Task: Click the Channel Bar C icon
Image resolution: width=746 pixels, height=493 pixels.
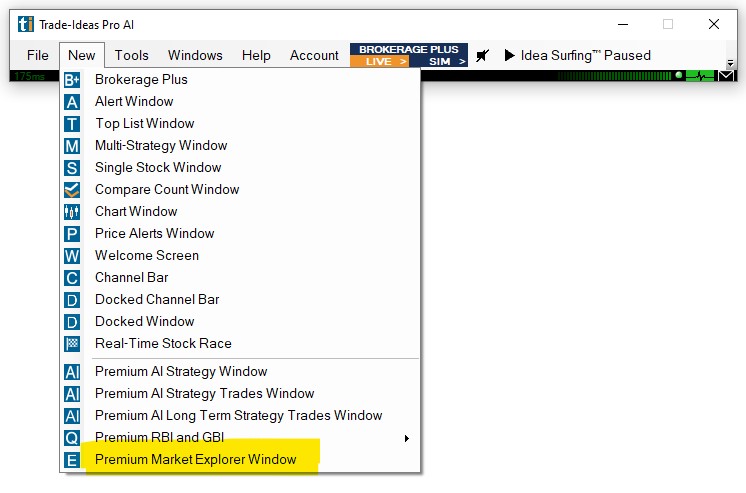Action: point(72,277)
